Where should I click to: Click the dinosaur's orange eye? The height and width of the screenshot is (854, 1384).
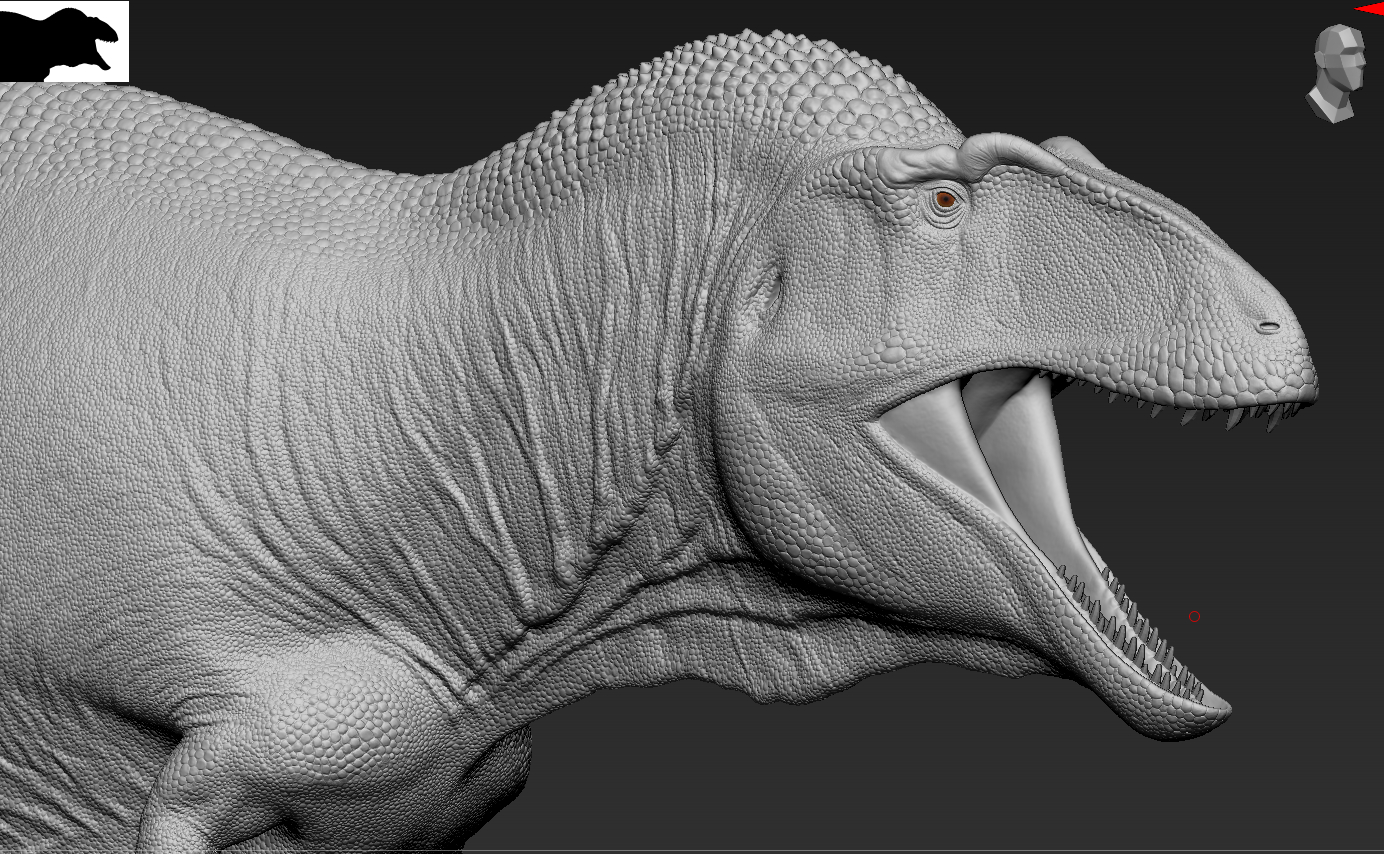[946, 200]
